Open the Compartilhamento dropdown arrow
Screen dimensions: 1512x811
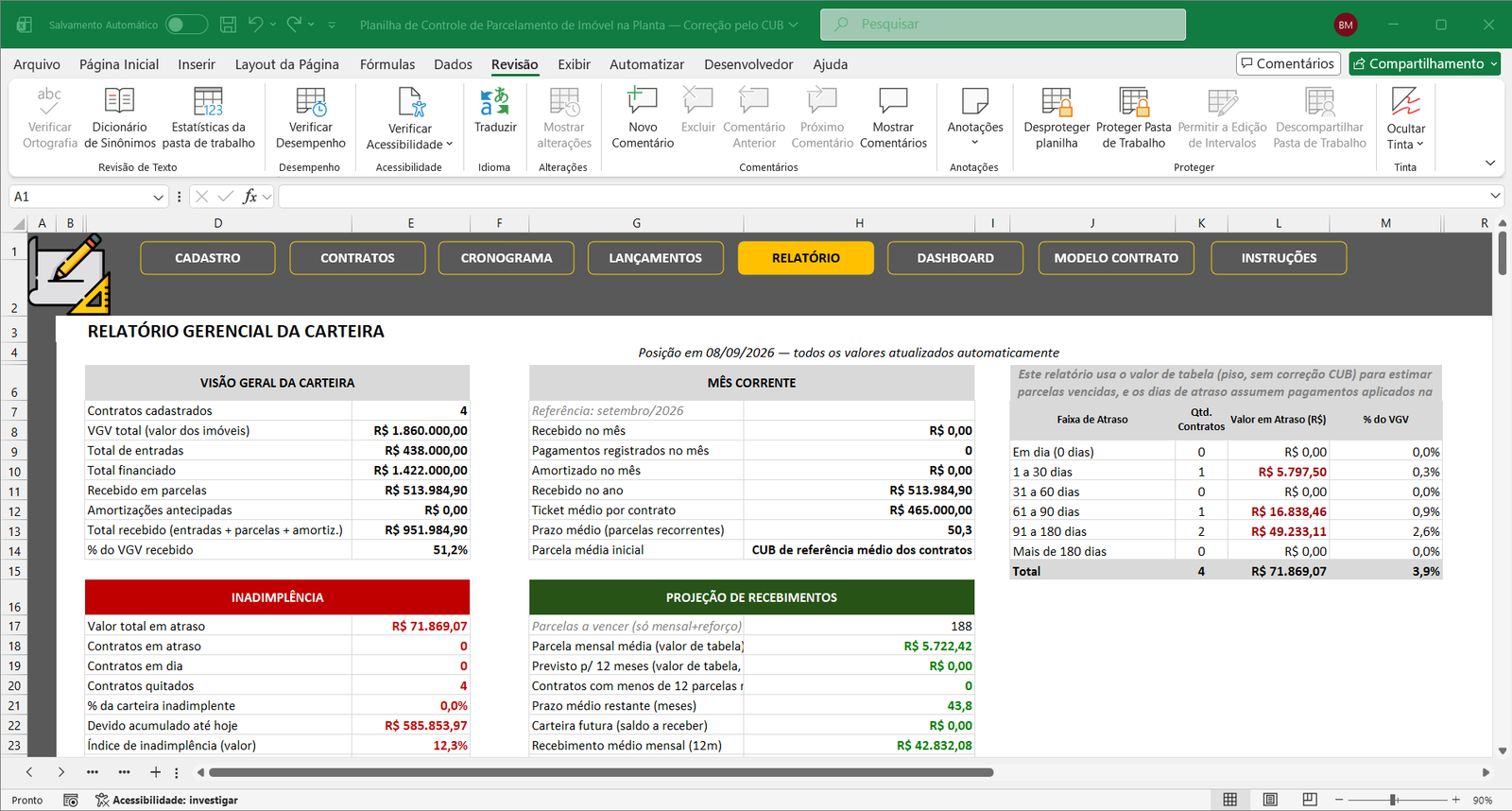pos(1494,63)
